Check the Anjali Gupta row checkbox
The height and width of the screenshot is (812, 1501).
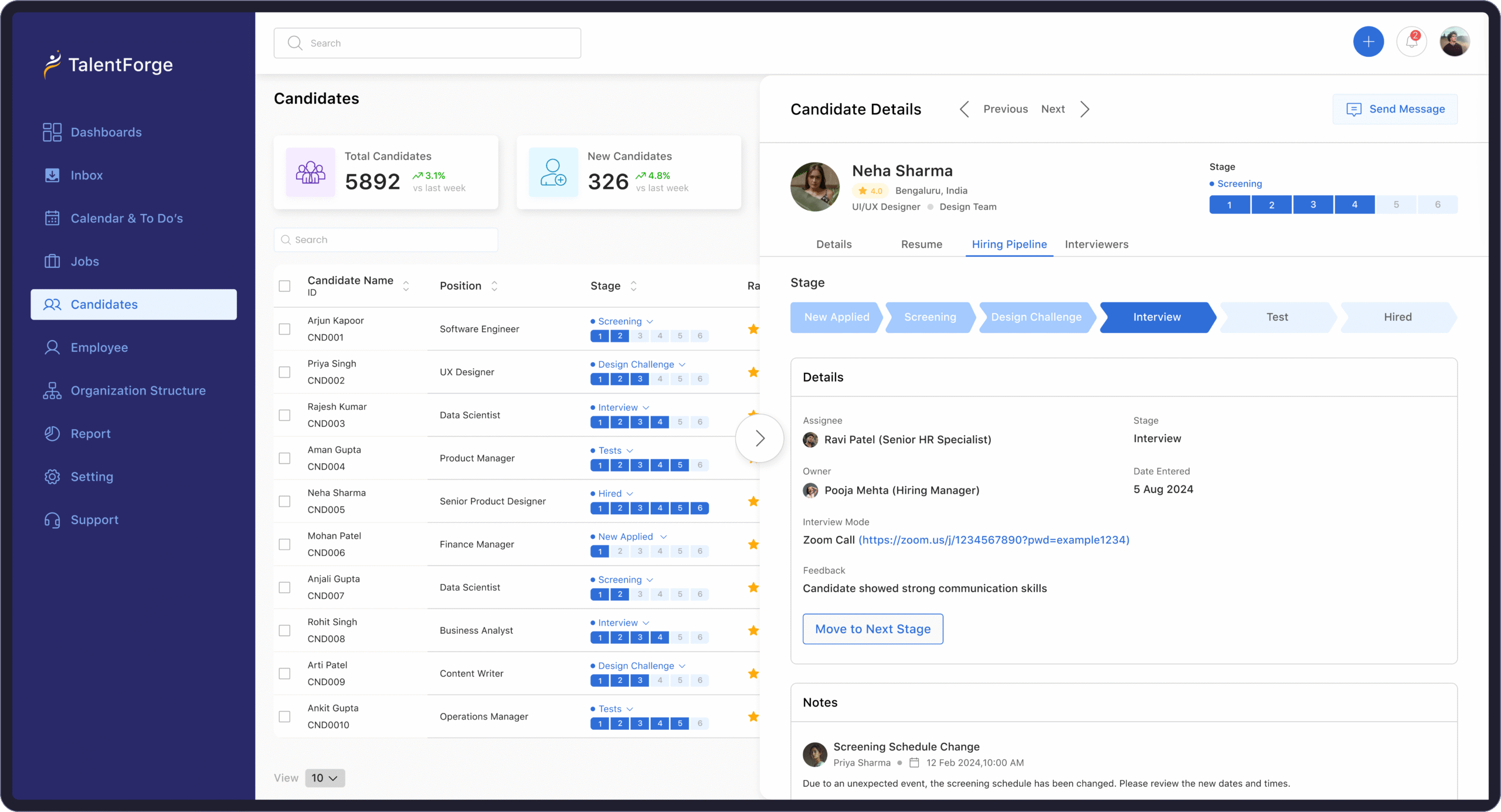(x=284, y=587)
